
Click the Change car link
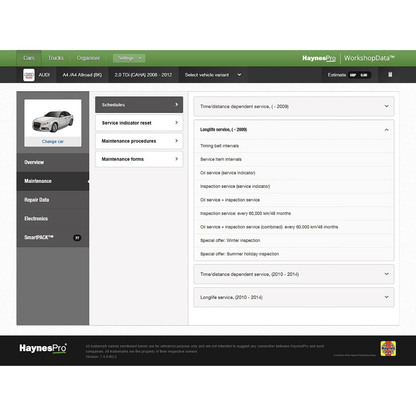point(53,142)
